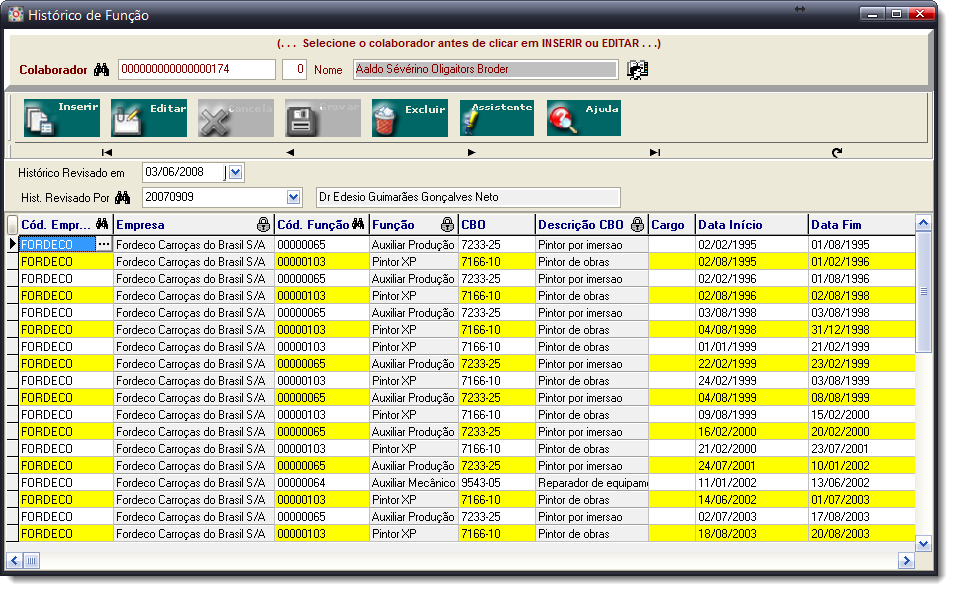Click Data Fim cell 31/12/1998

point(861,330)
